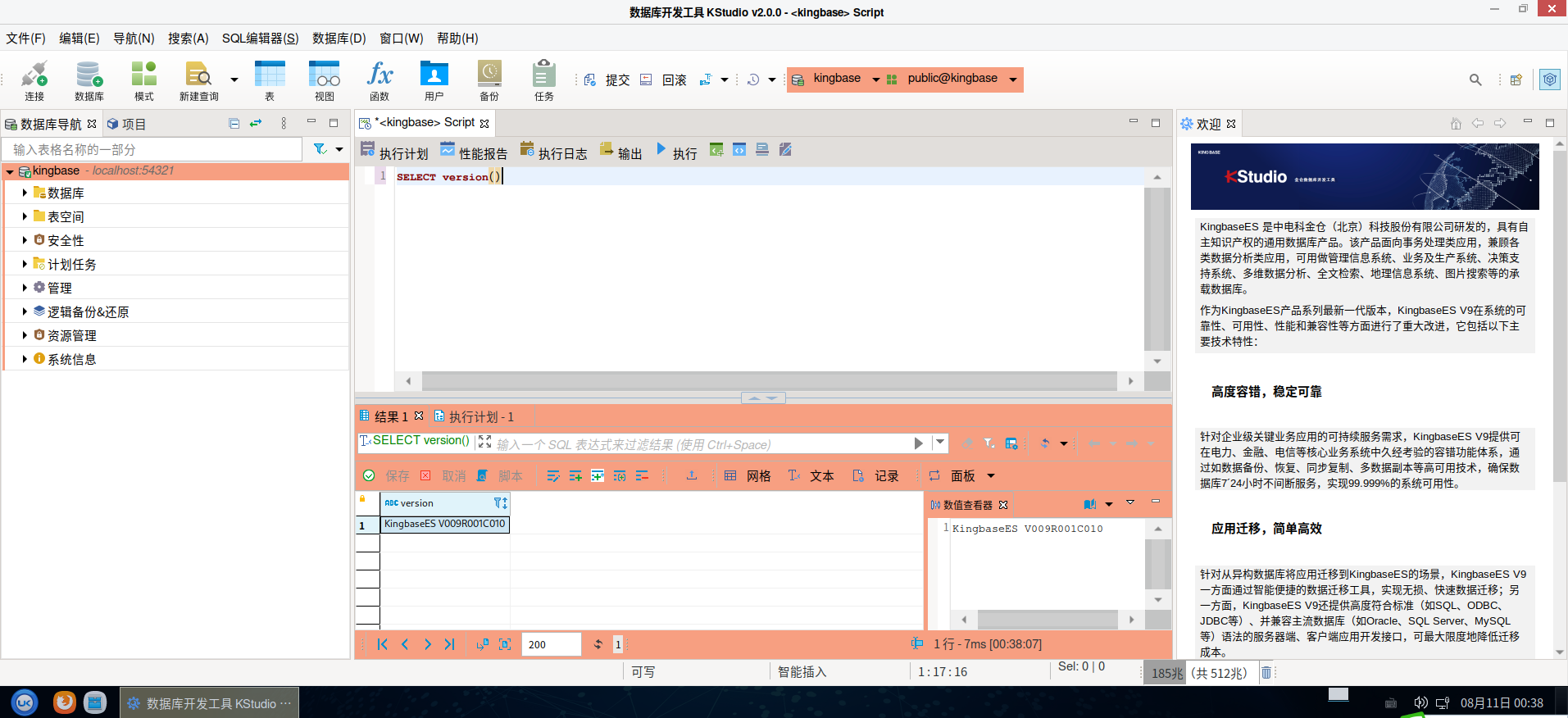1568x718 pixels.
Task: Click the link-with-editor arrows icon in navigator
Action: (x=256, y=124)
